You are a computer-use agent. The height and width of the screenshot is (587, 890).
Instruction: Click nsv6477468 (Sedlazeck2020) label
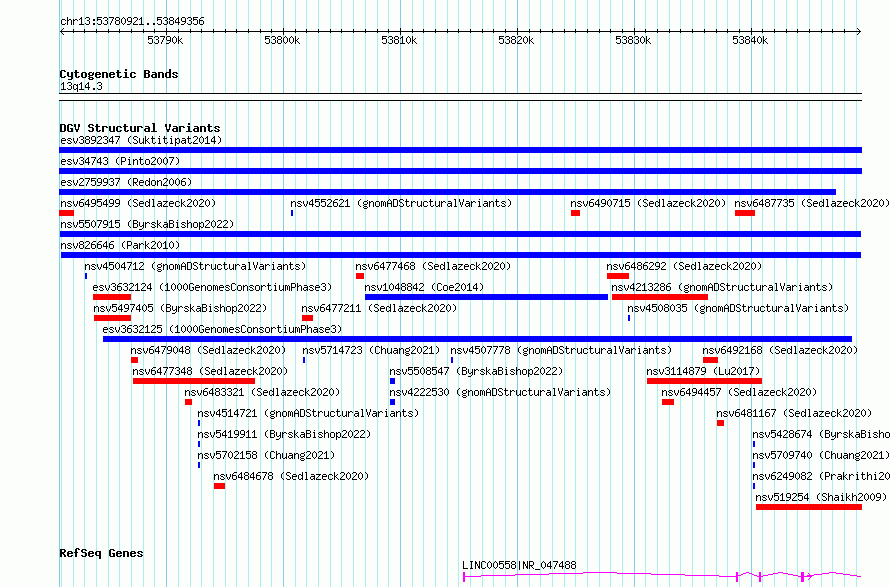coord(433,266)
